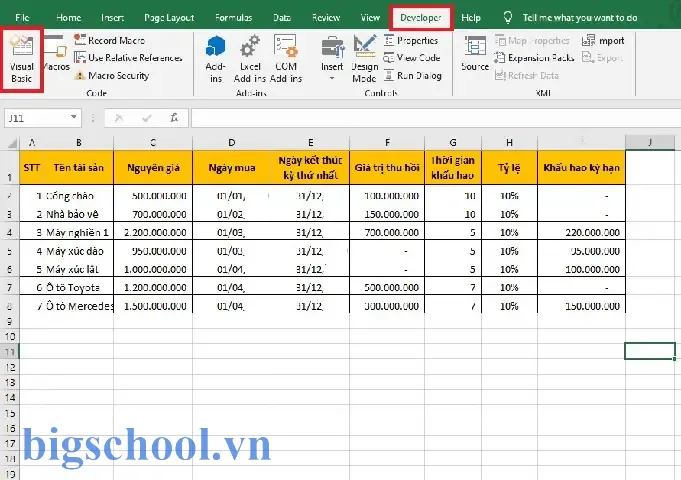This screenshot has height=480, width=681.
Task: Switch to the Insert ribbon tab
Action: click(x=112, y=18)
